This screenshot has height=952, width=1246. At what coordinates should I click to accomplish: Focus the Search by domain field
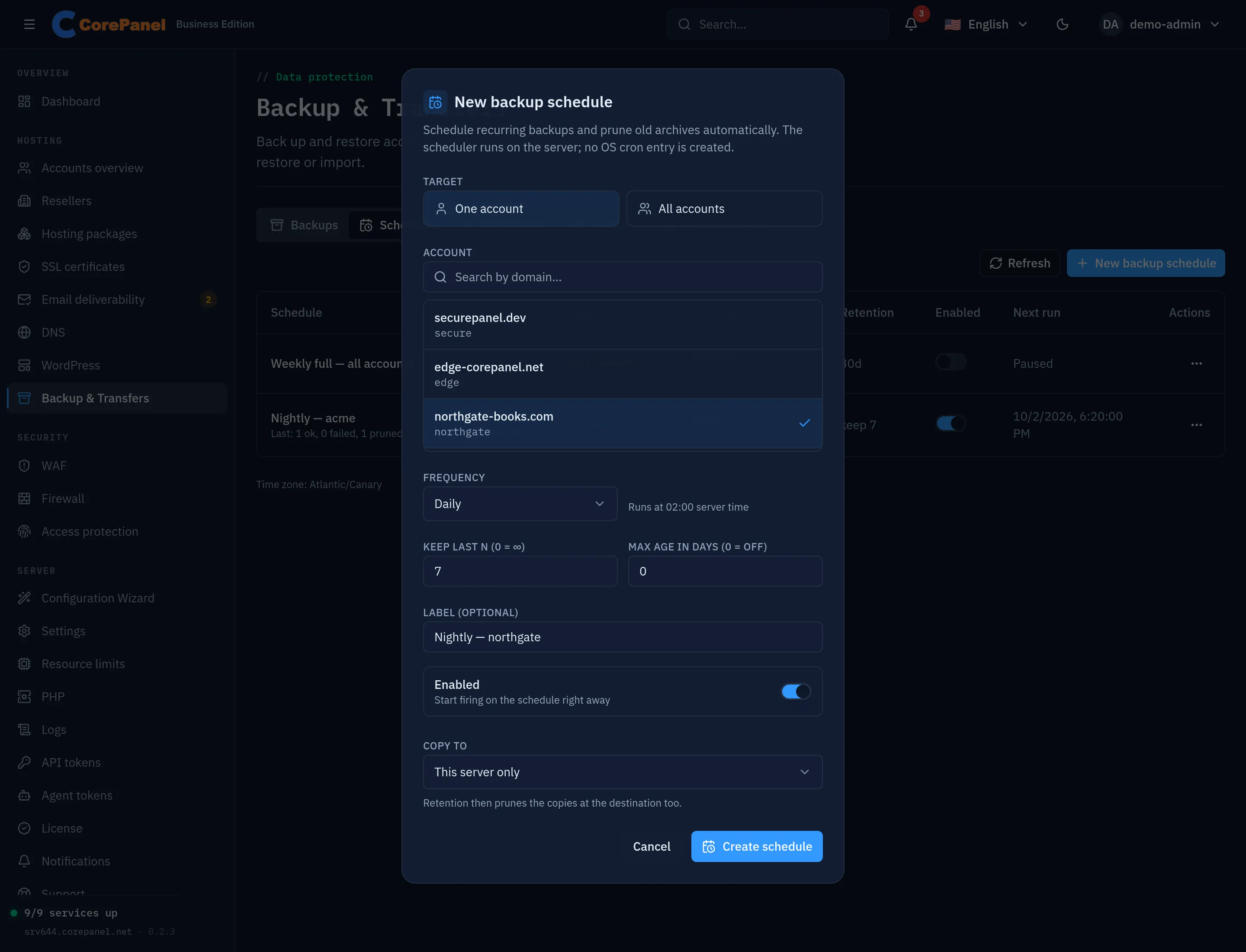pyautogui.click(x=623, y=277)
